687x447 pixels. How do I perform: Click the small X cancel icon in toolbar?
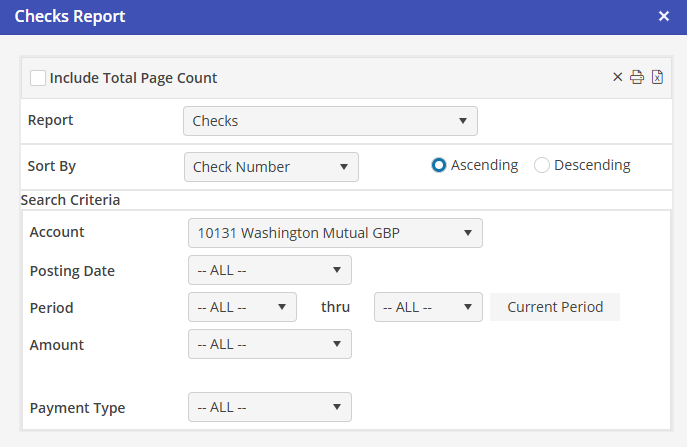[617, 78]
